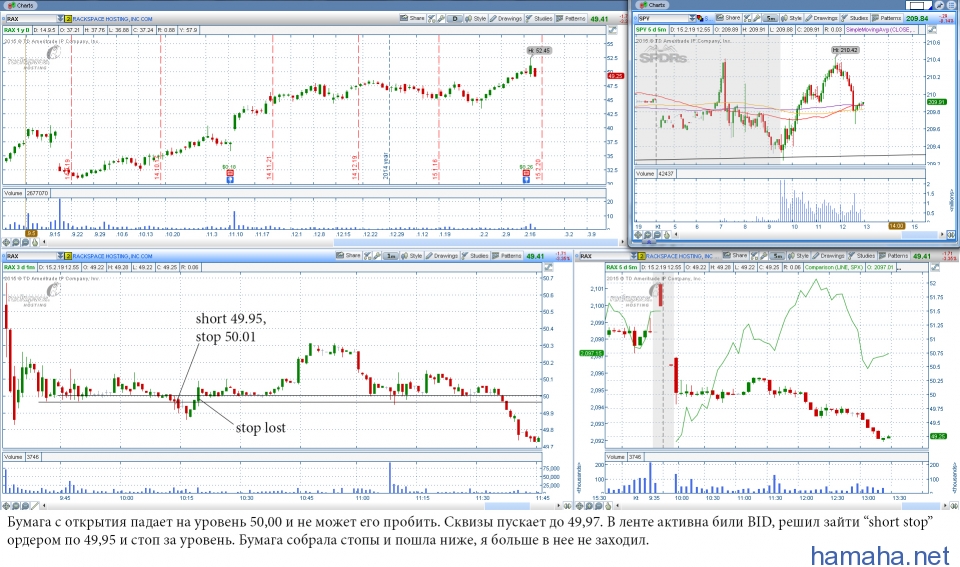Open Drawings menu in top RAX chart
Viewport: 960px width, 567px height.
click(505, 18)
